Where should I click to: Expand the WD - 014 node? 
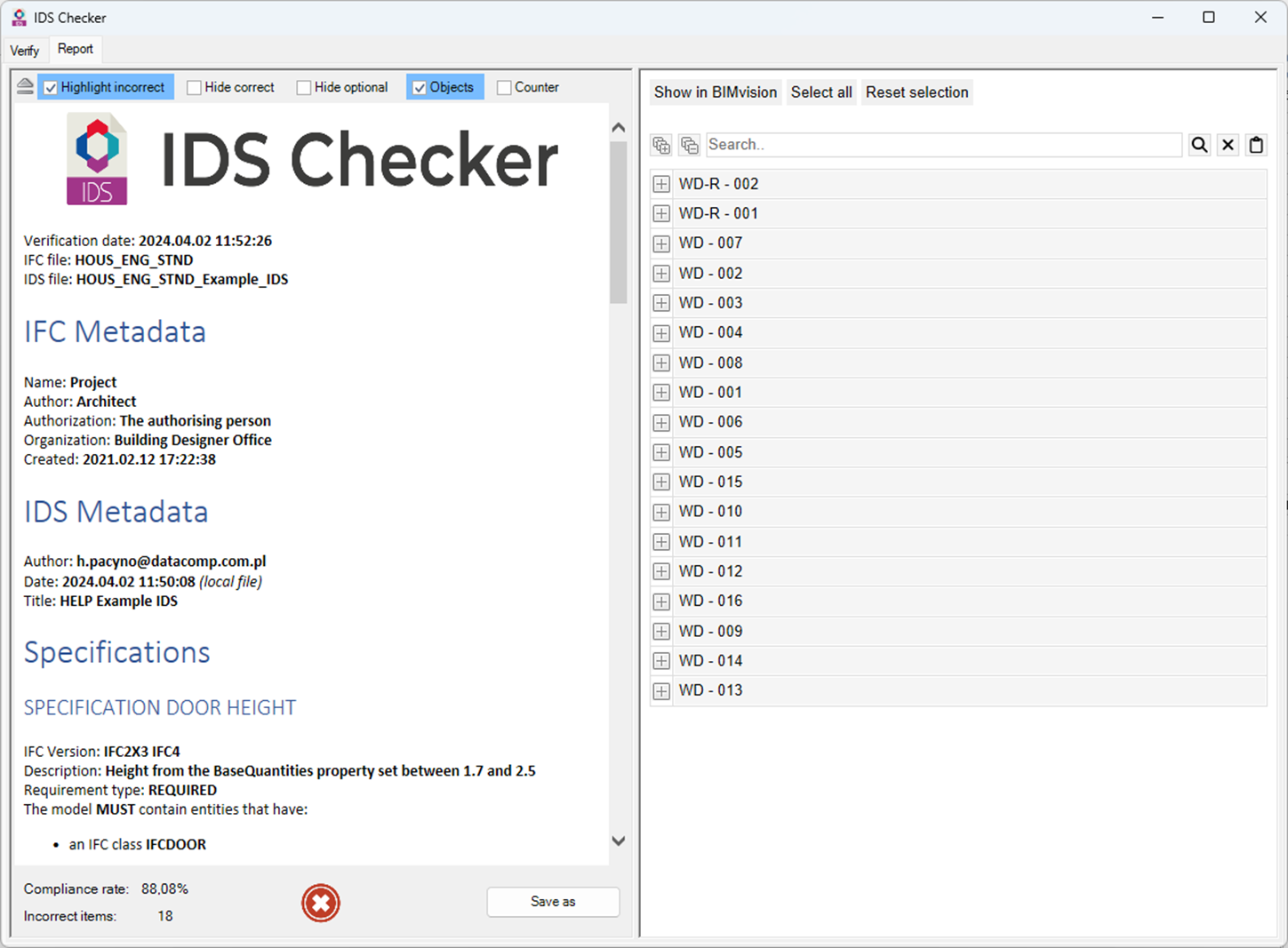tap(661, 661)
